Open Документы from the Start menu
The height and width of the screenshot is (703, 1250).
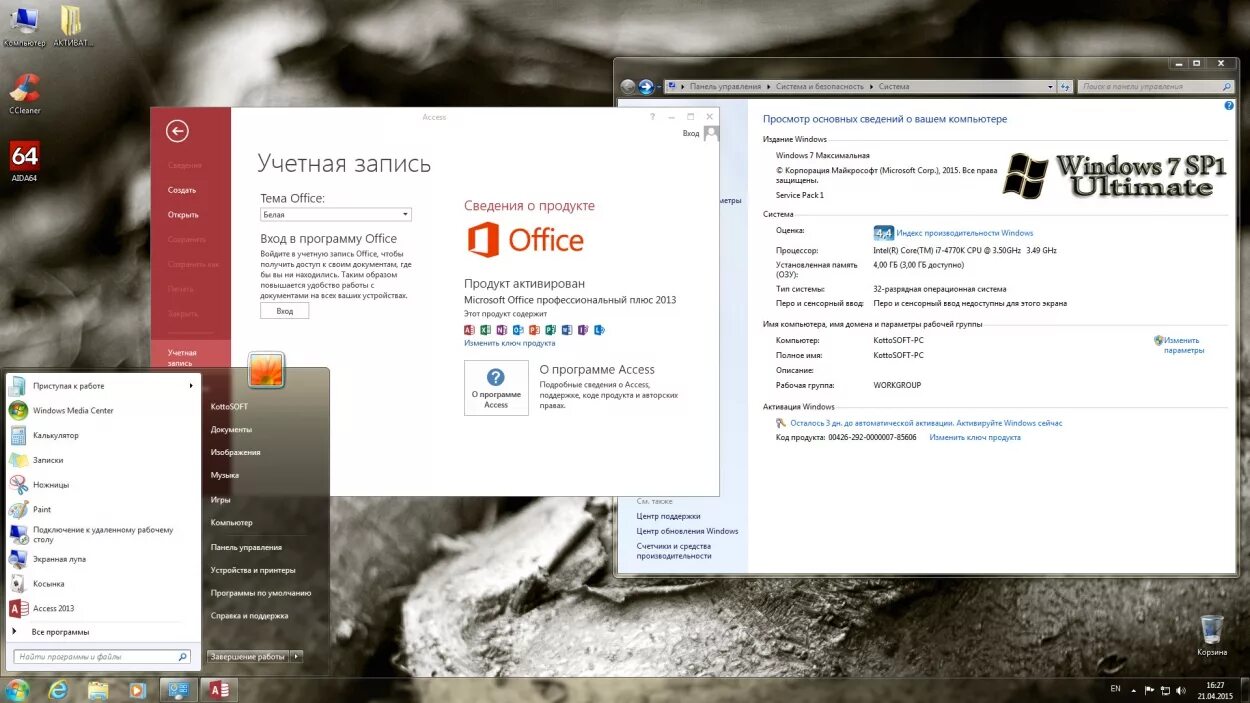coord(231,429)
